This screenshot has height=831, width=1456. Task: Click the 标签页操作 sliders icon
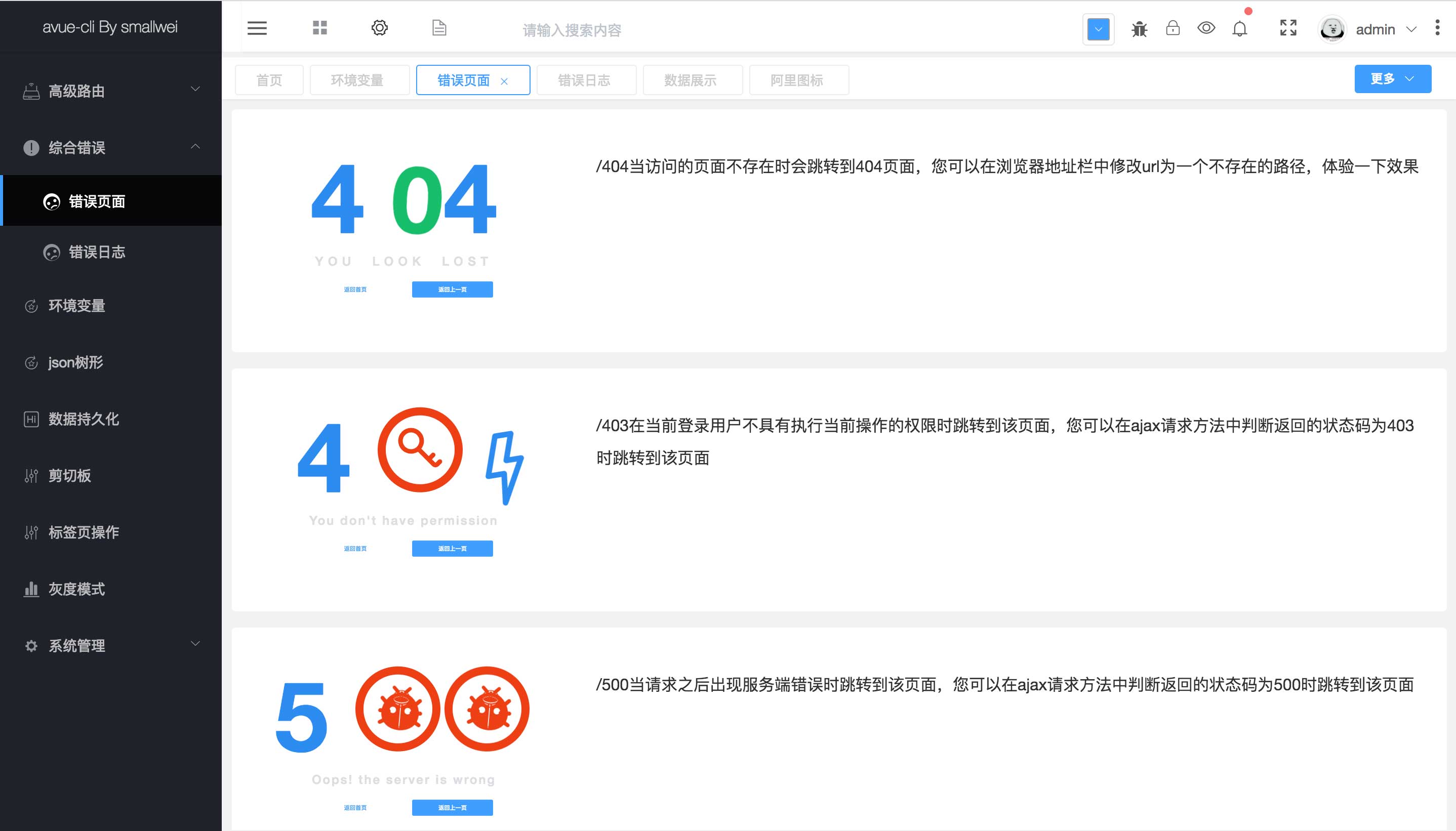[31, 532]
